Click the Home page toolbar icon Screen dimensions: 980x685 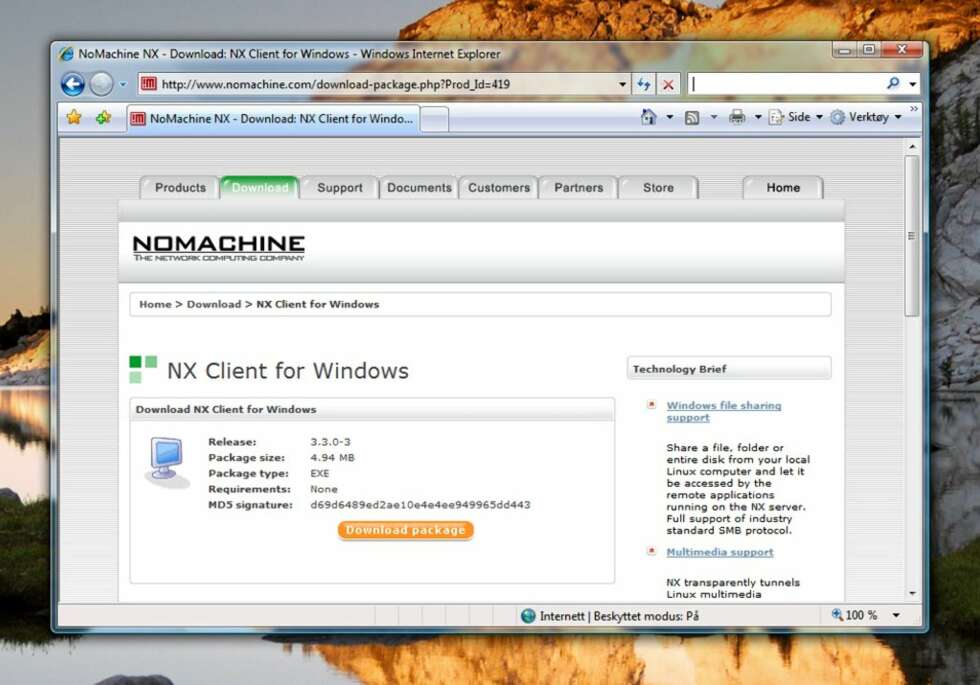(648, 117)
